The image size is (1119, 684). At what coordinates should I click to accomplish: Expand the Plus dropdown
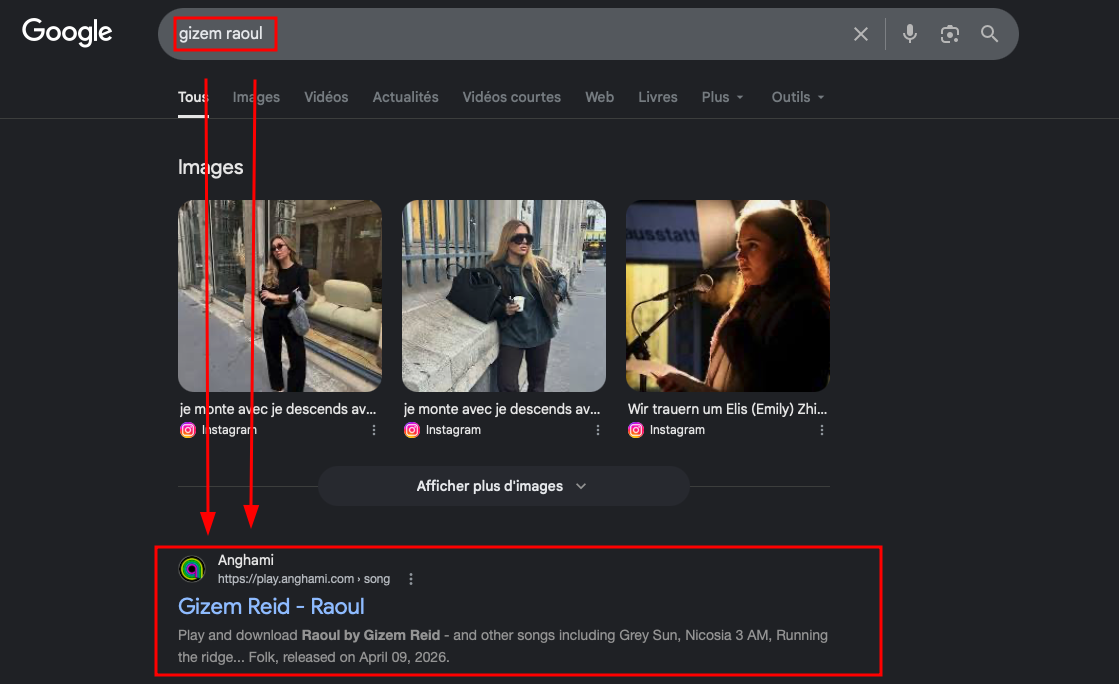click(722, 97)
